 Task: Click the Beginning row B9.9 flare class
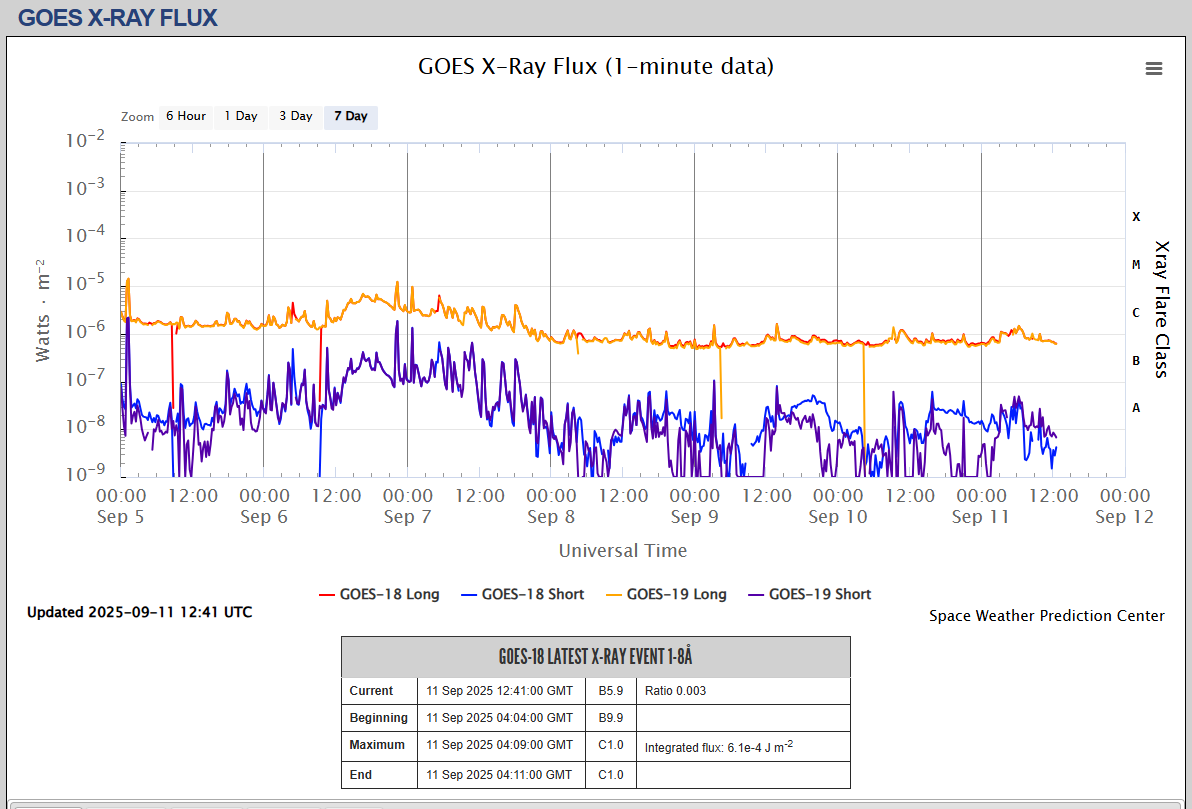point(610,718)
